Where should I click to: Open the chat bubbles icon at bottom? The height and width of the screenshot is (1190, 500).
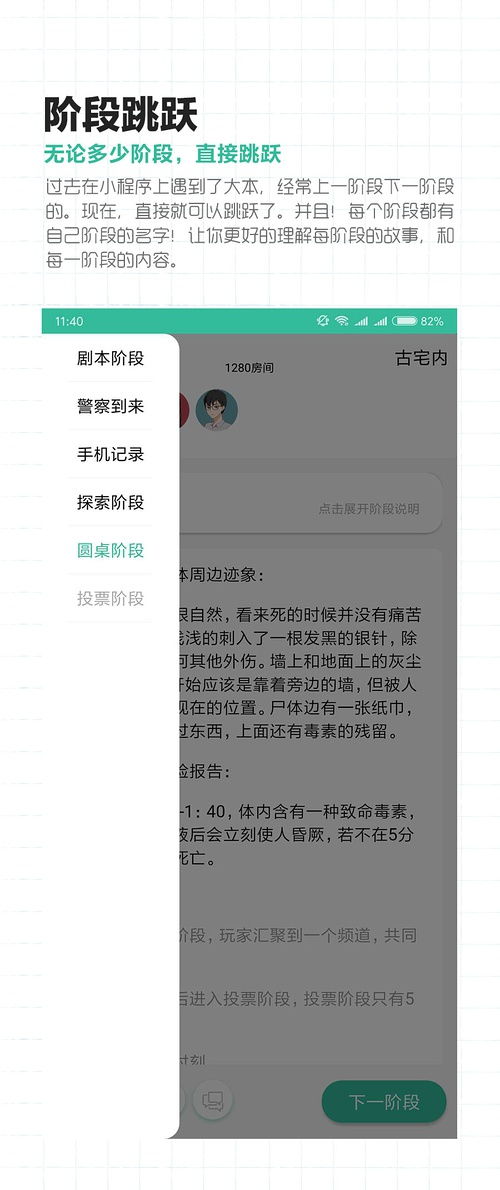[x=212, y=1100]
